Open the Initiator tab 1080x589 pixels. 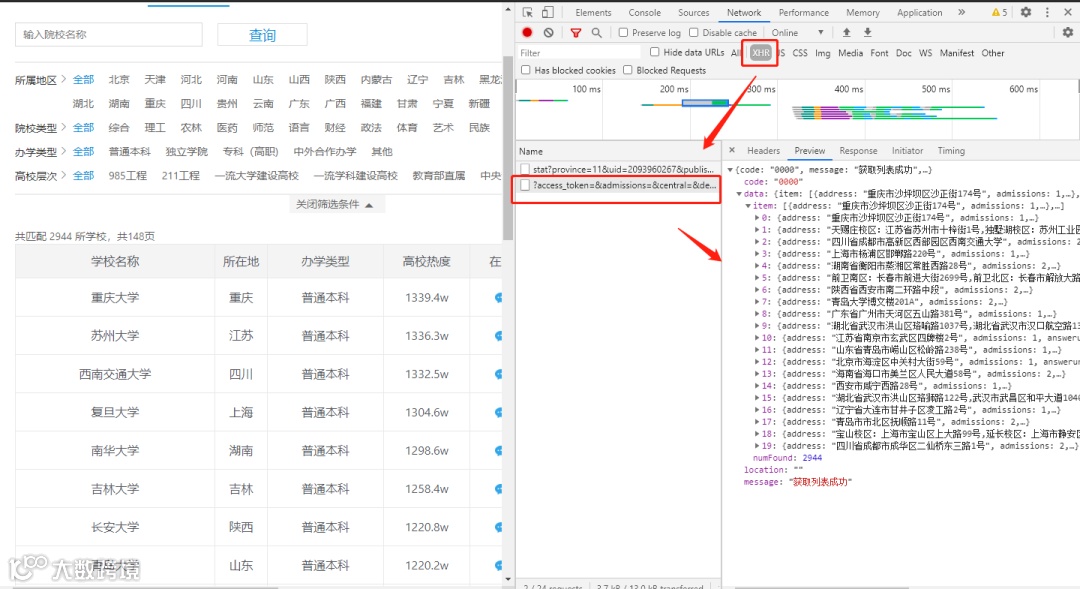pos(907,150)
